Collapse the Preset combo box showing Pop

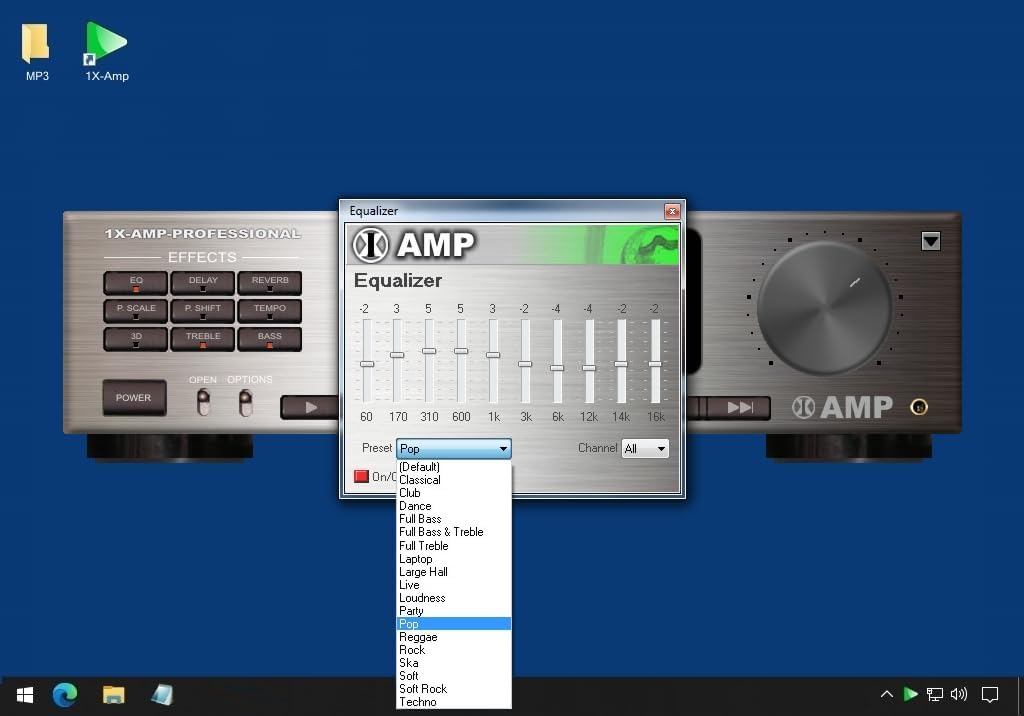click(504, 449)
